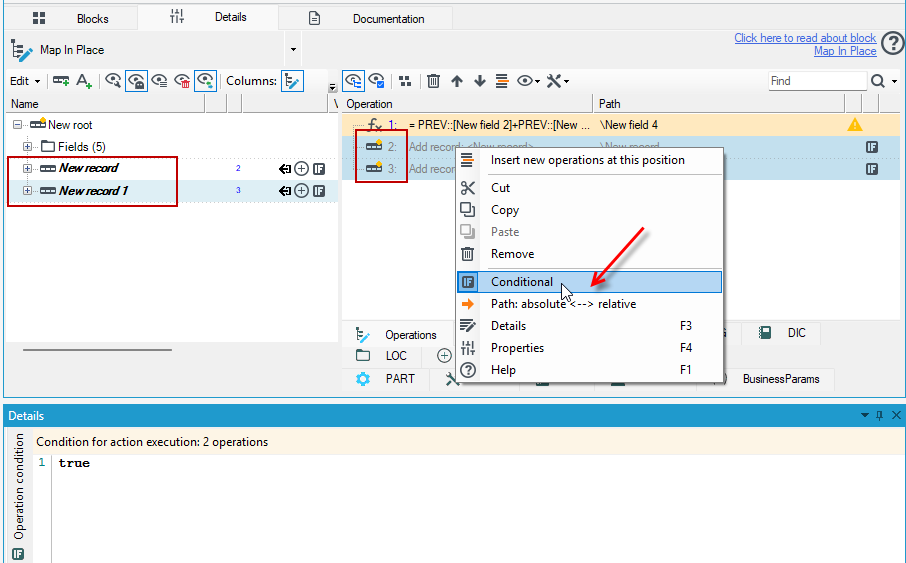Viewport: 906px width, 563px height.
Task: Switch to the Operations bottom tab
Action: [x=400, y=335]
